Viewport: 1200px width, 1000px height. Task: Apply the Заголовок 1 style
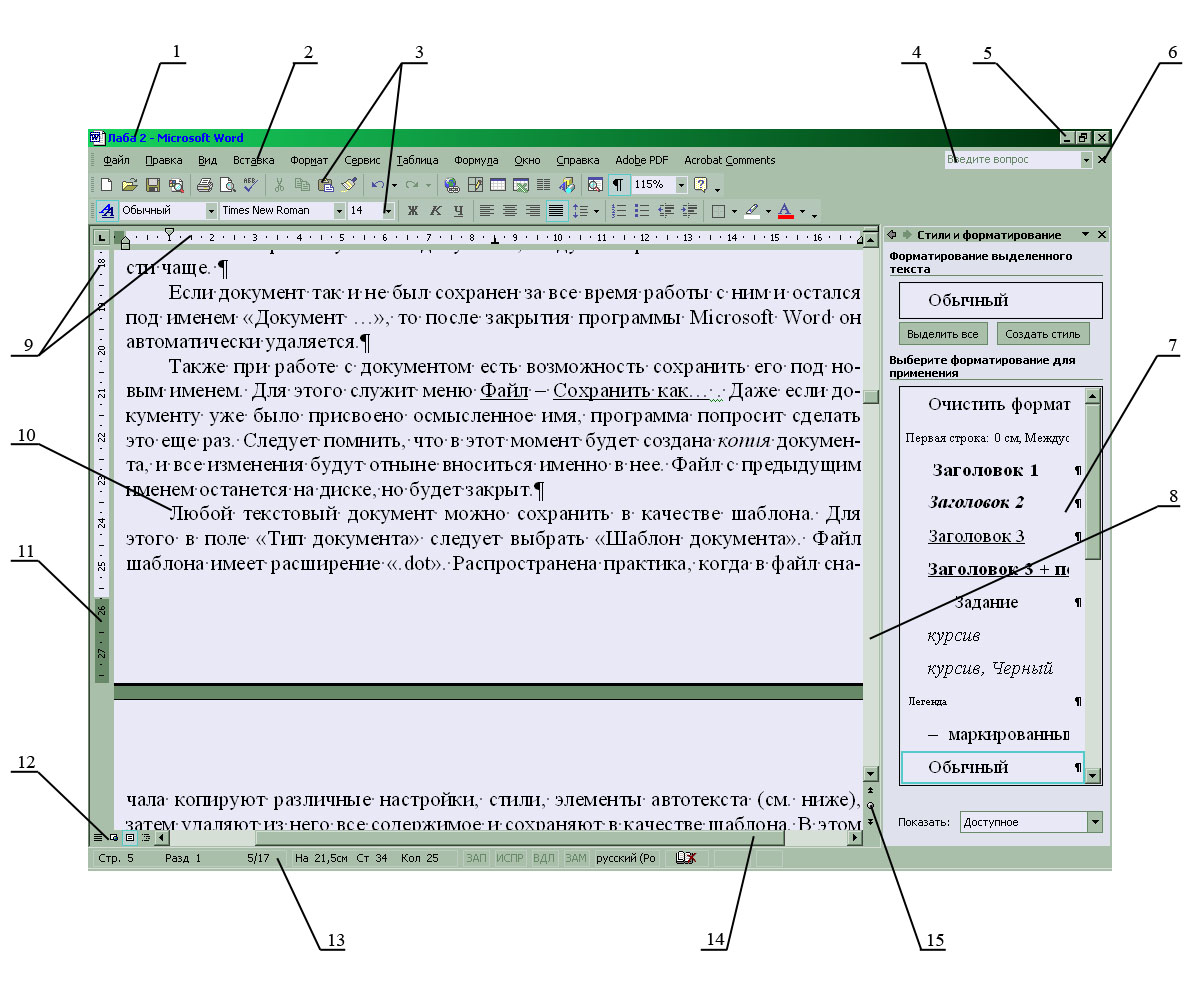[x=992, y=470]
